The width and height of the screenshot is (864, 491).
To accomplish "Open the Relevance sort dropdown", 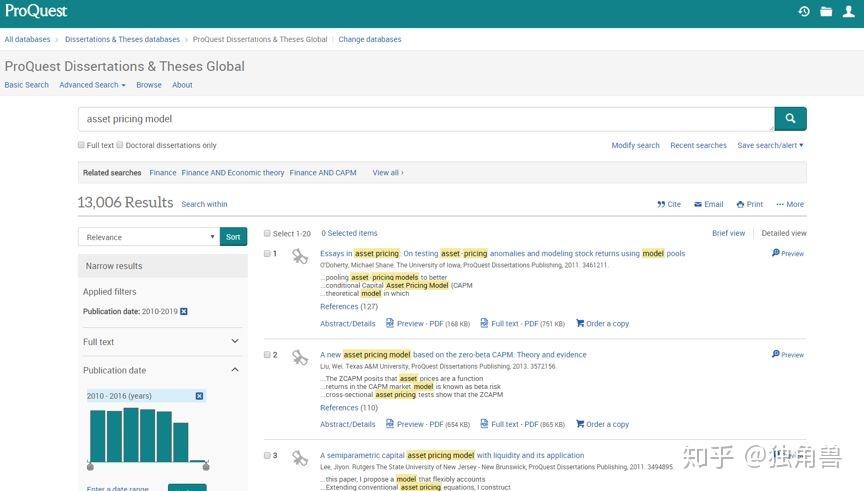I will point(149,237).
